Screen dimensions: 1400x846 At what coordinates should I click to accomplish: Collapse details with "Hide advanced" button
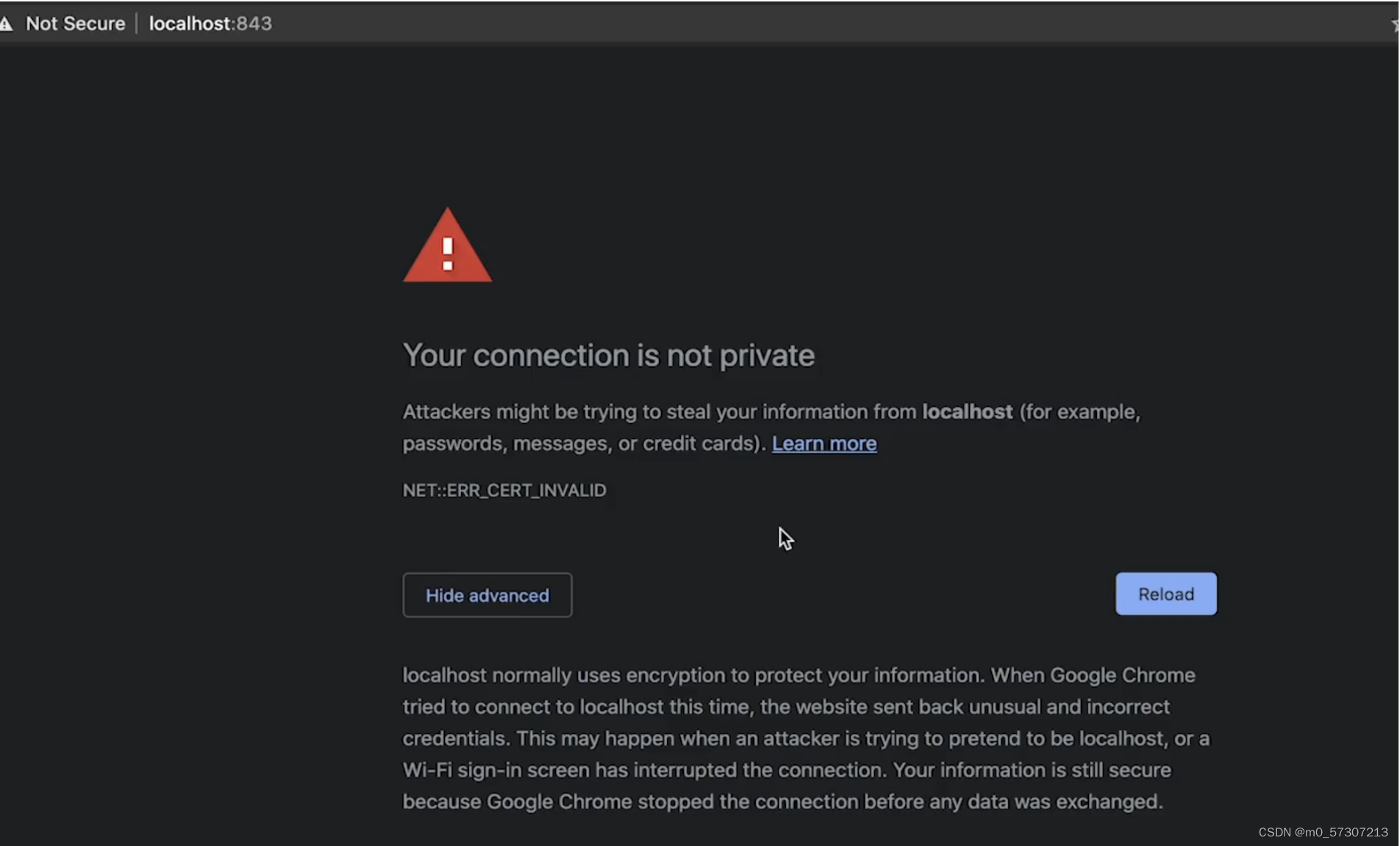487,595
